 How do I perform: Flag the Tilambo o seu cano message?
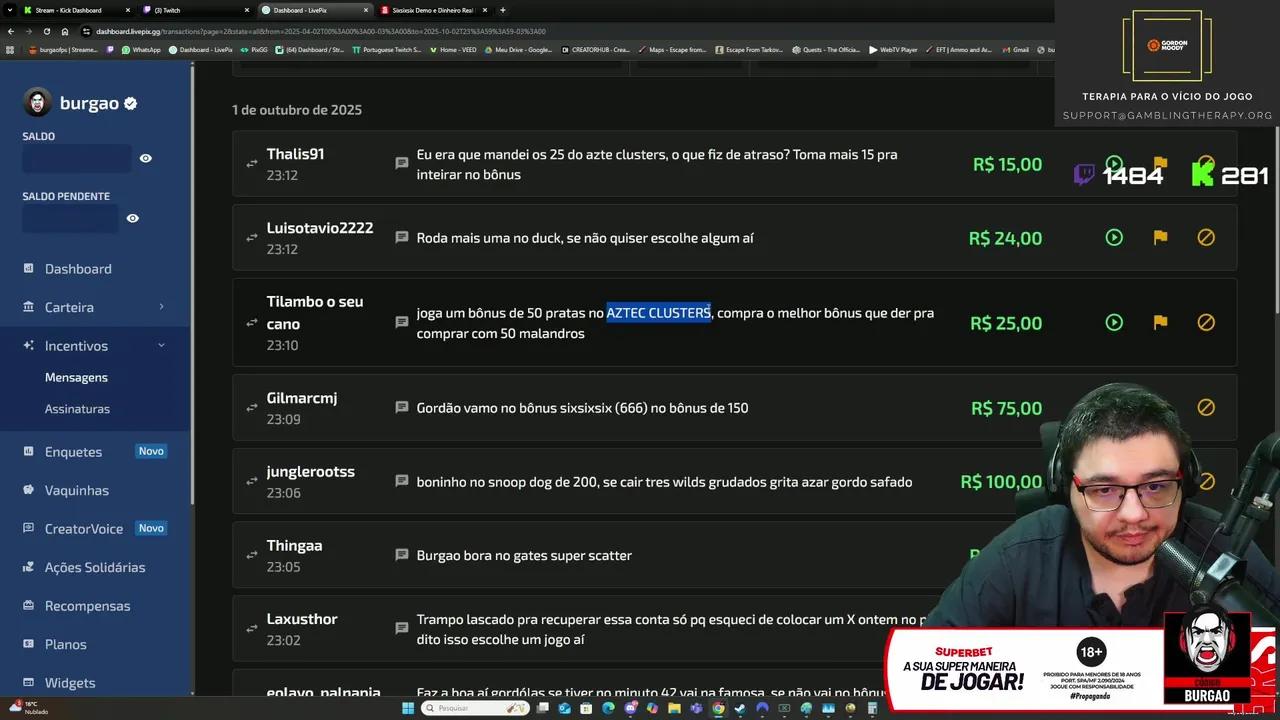[x=1160, y=323]
